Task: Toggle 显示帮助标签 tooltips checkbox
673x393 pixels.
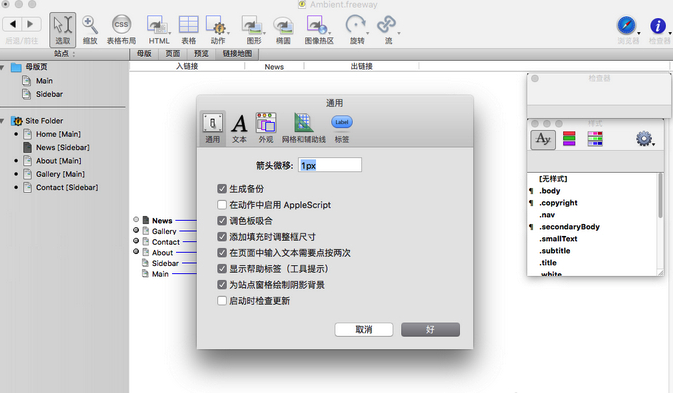Action: [222, 269]
